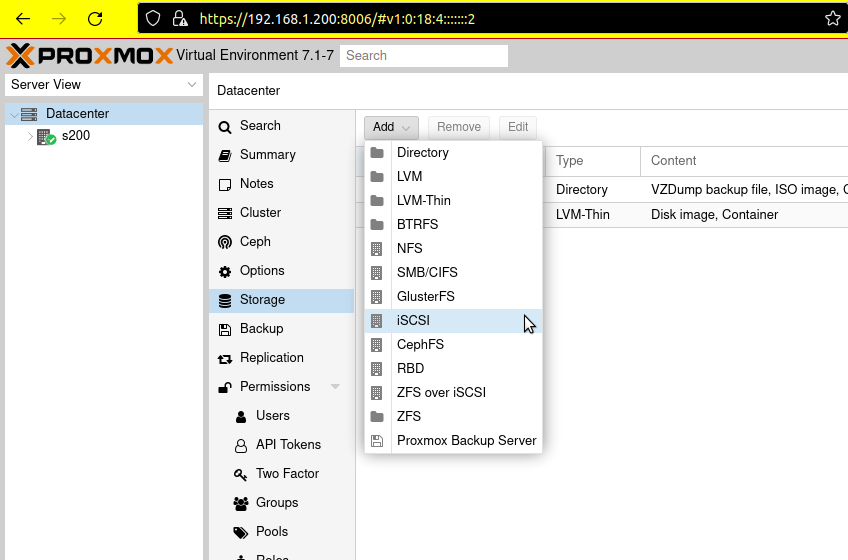Click the Permissions unlock icon
Viewport: 848px width, 560px height.
[x=224, y=387]
